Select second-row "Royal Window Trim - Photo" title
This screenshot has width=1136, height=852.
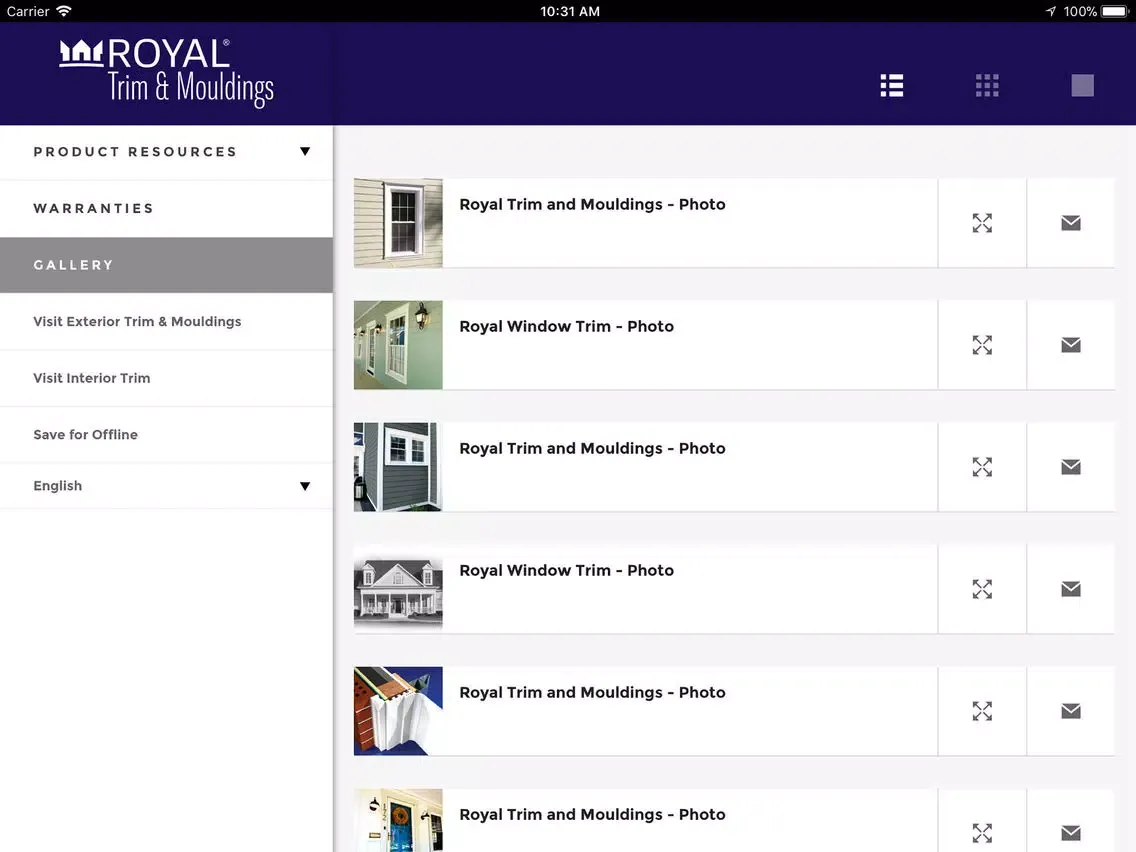[567, 327]
